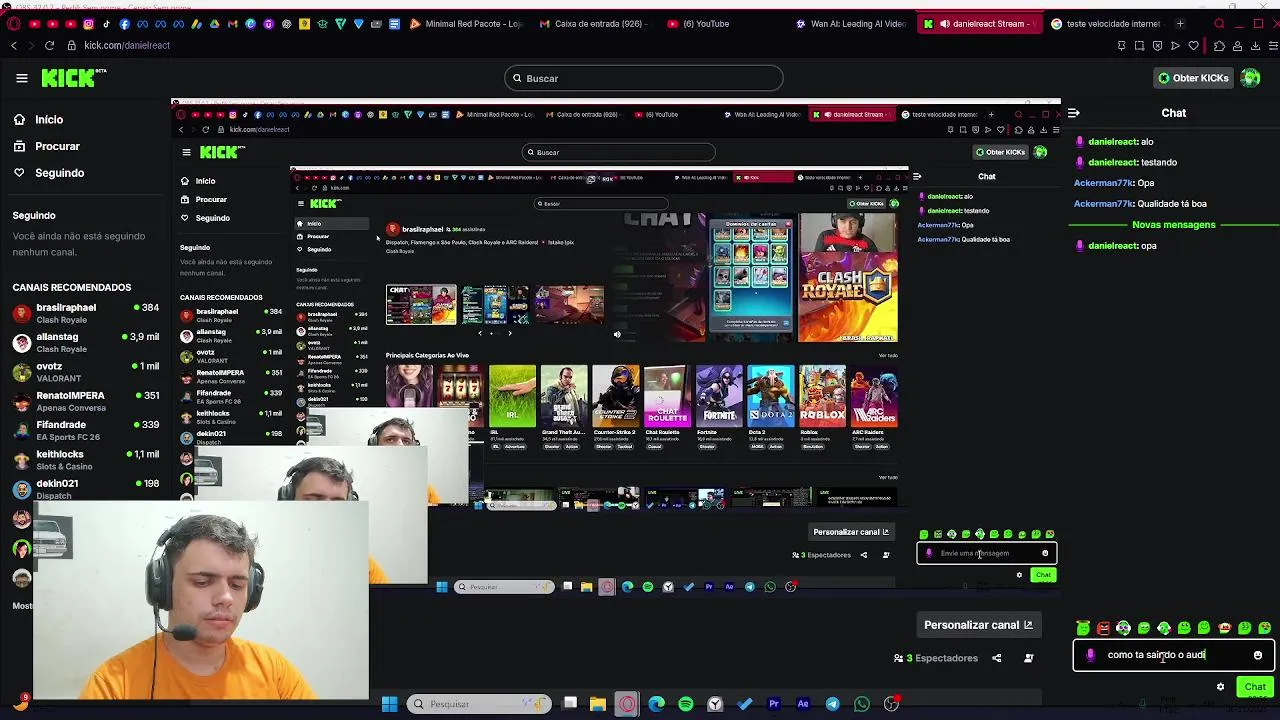Collapse the chat panel with the arrow icon
This screenshot has height=720, width=1280.
(1073, 113)
